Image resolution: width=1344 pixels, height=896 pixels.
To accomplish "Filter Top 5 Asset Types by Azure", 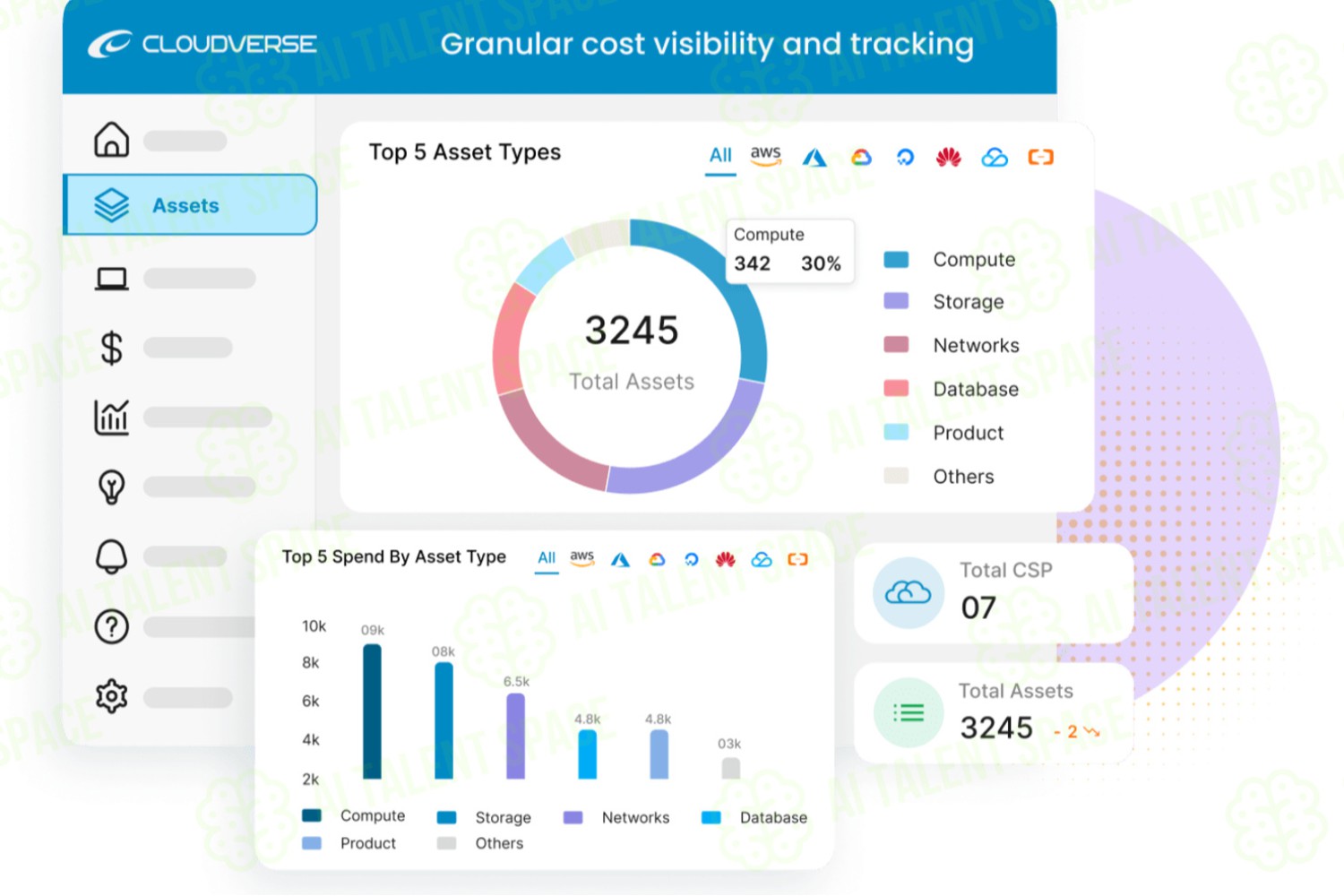I will (x=814, y=158).
